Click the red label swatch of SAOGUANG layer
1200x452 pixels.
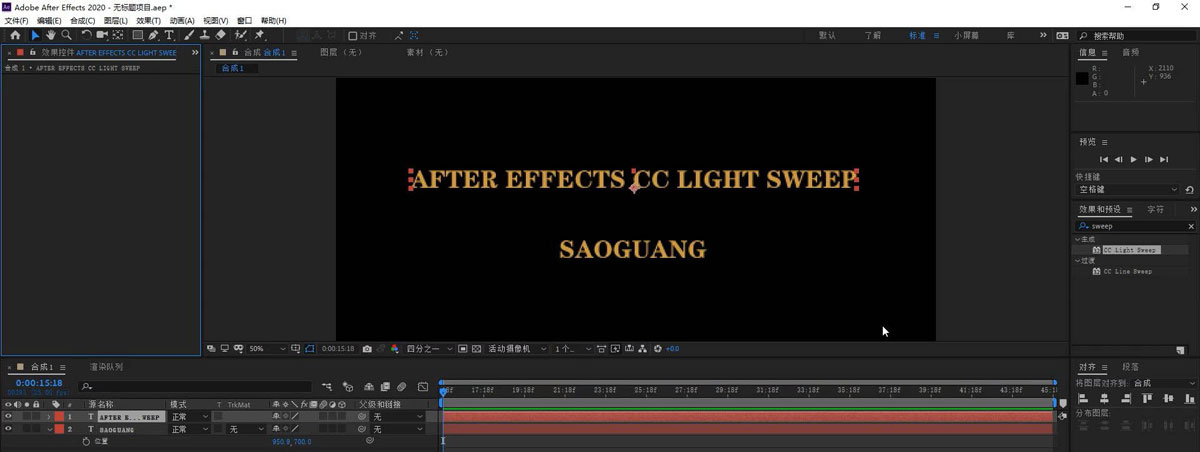[x=59, y=428]
